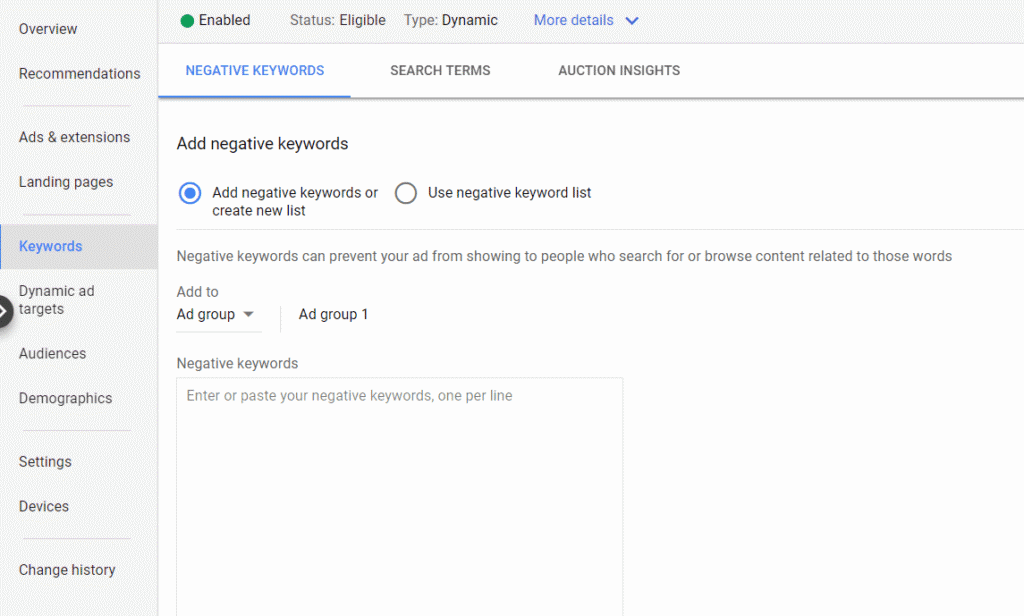Open Change history
This screenshot has width=1024, height=616.
67,569
